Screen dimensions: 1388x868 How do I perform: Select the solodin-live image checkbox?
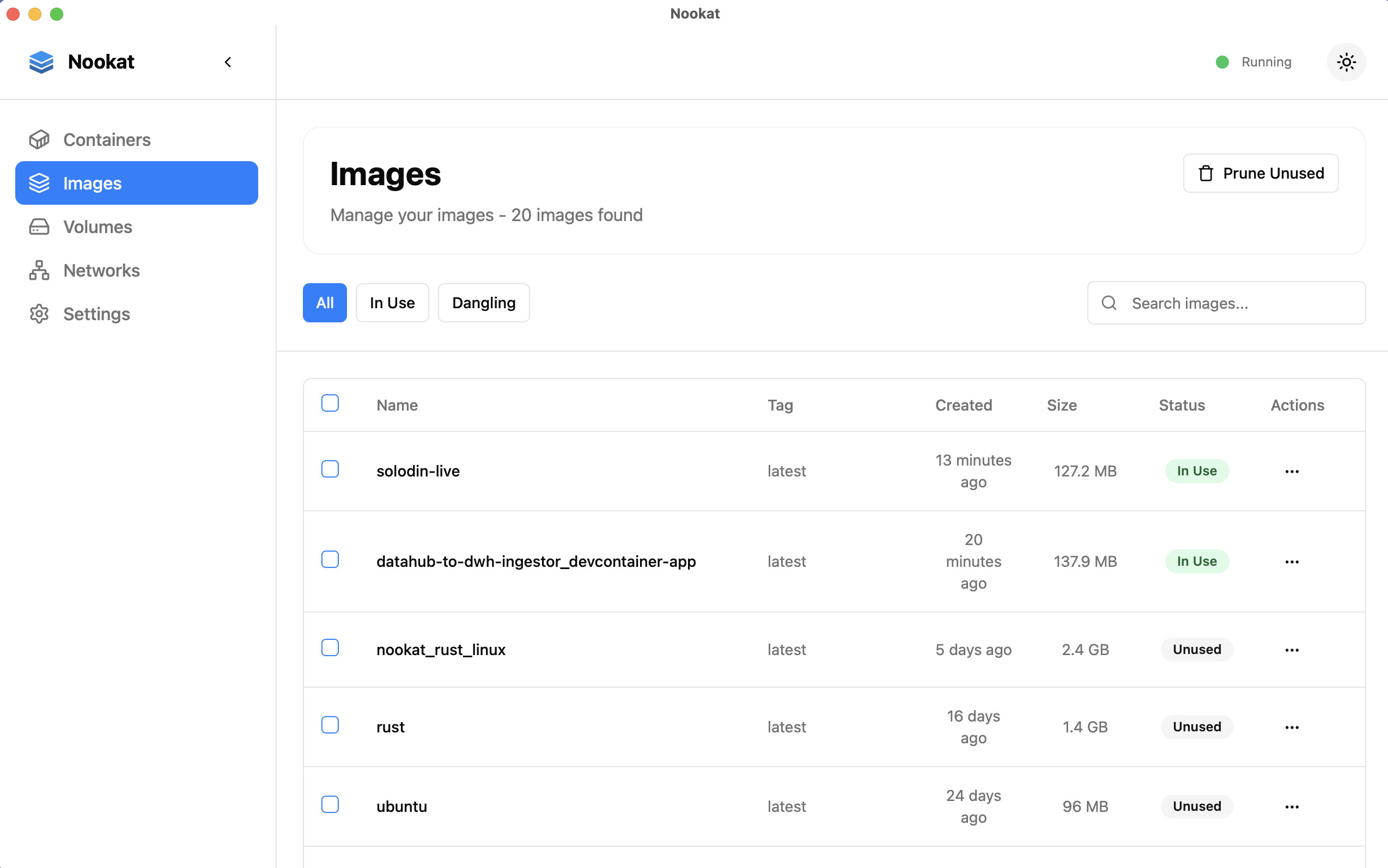tap(330, 469)
